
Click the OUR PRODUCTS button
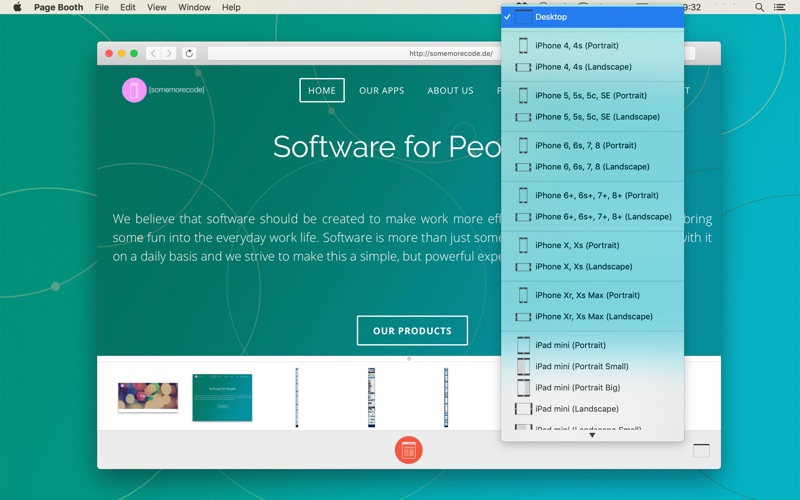[412, 331]
